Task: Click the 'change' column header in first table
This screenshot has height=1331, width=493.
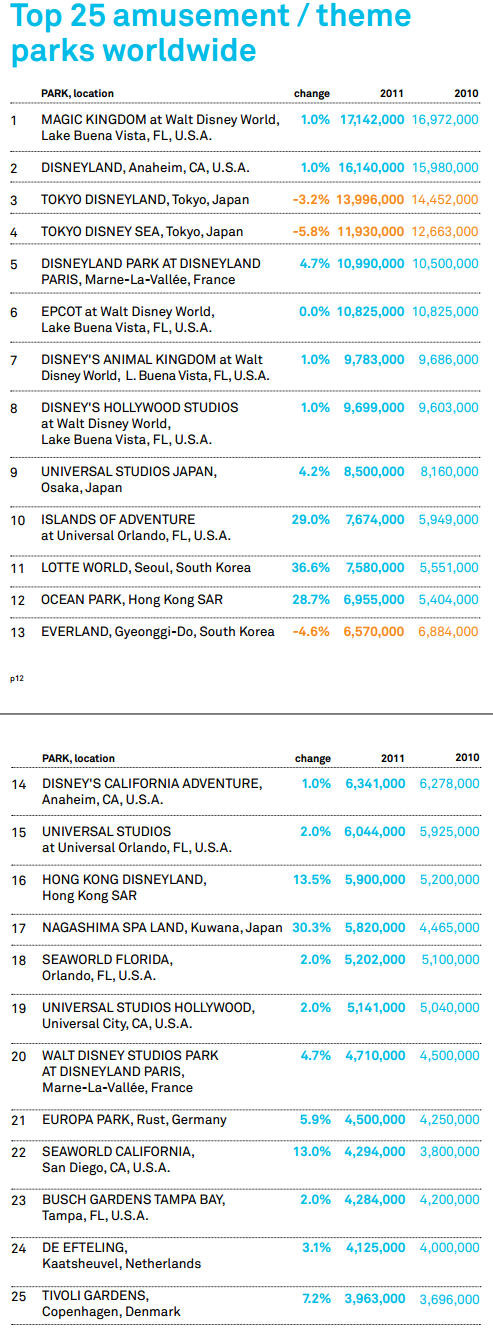Action: [312, 94]
